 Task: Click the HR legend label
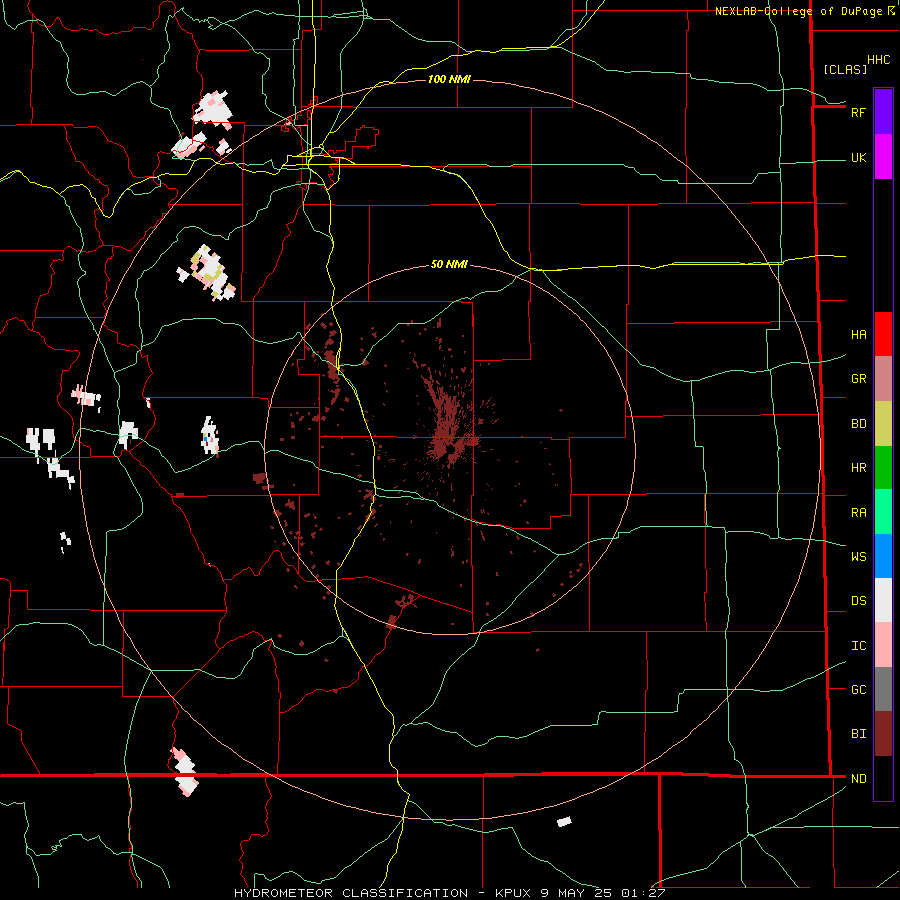[x=858, y=468]
